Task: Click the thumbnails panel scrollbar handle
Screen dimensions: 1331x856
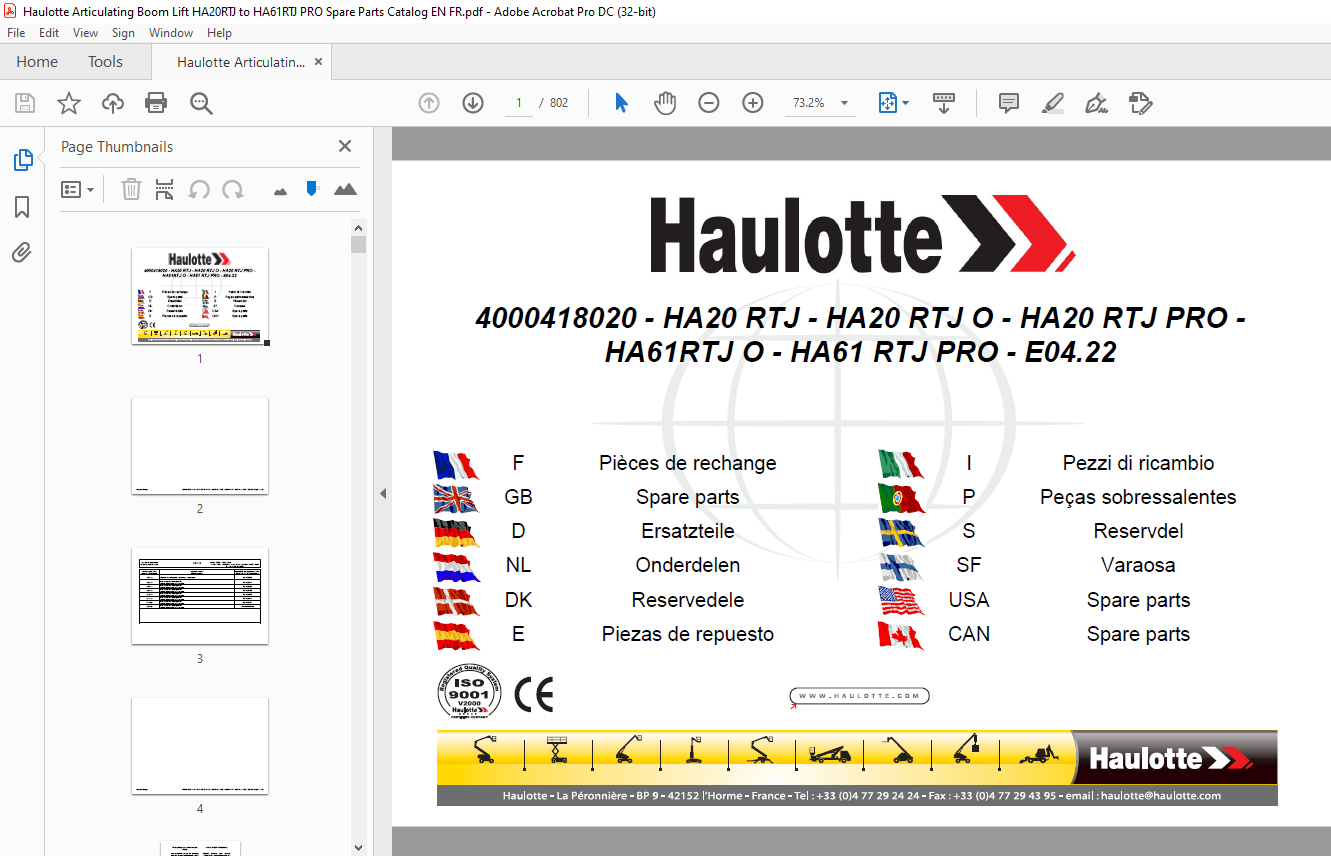Action: (359, 245)
